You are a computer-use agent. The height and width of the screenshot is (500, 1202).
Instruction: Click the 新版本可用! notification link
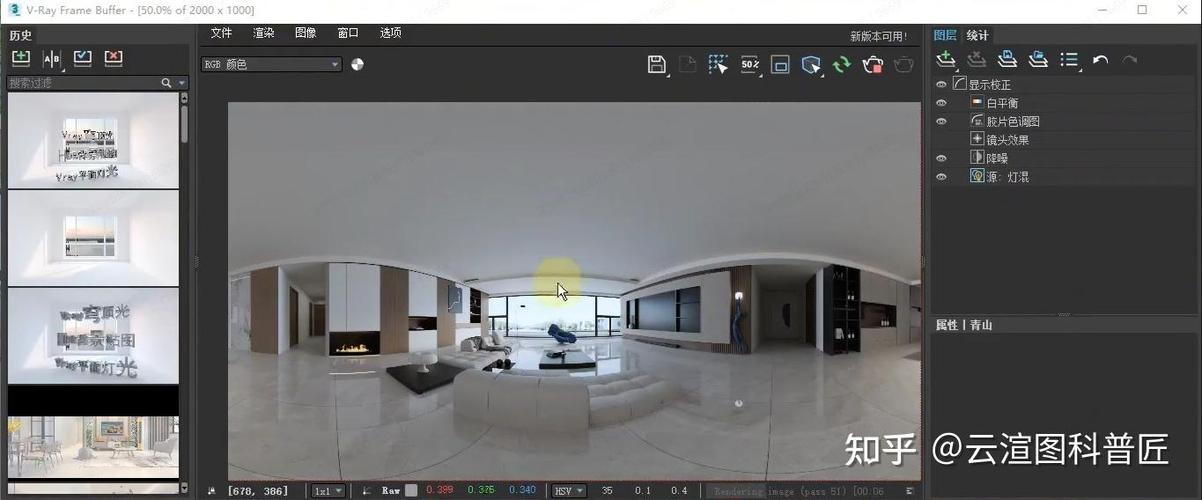[878, 36]
